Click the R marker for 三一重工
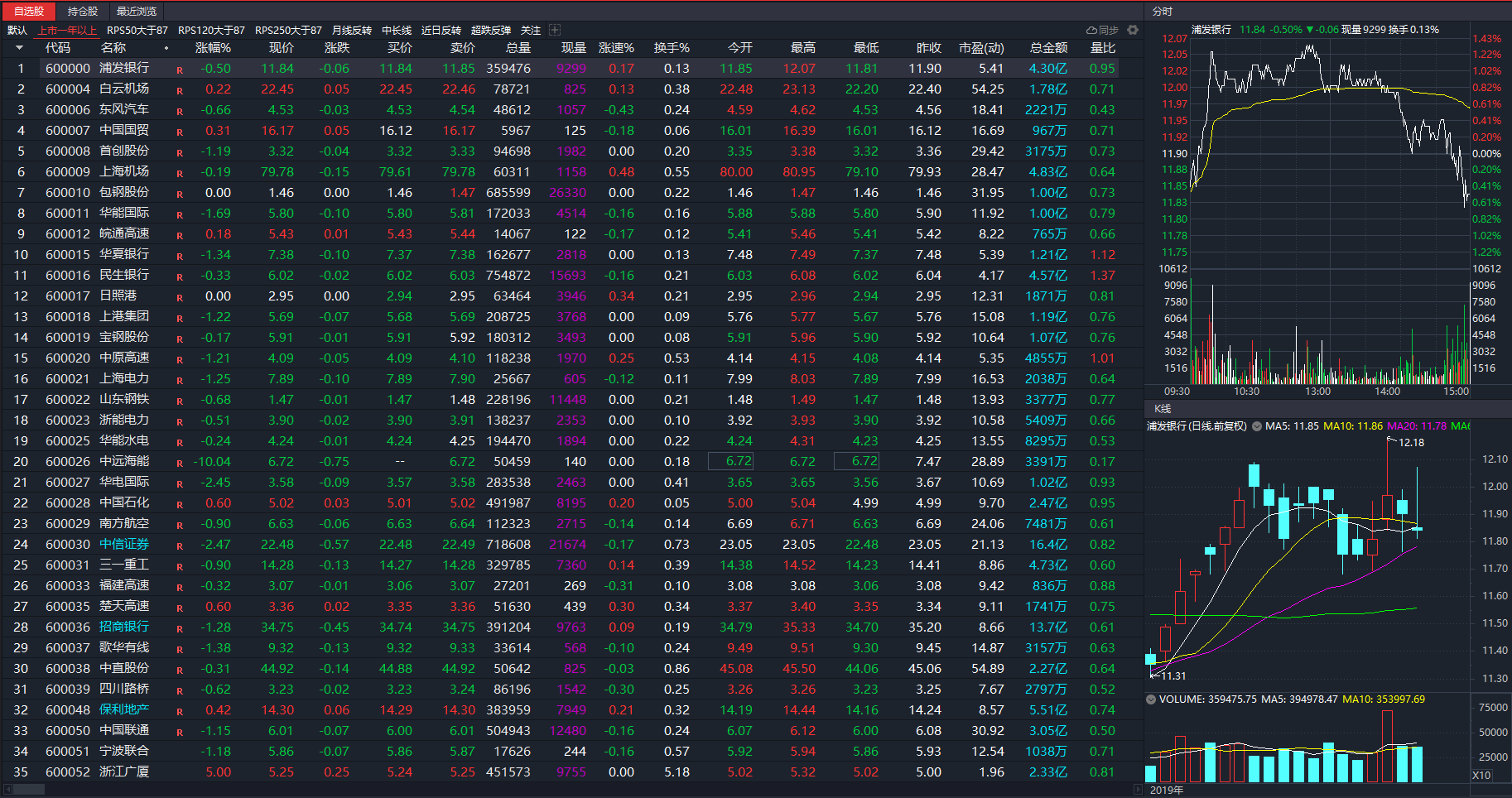1512x798 pixels. point(180,566)
